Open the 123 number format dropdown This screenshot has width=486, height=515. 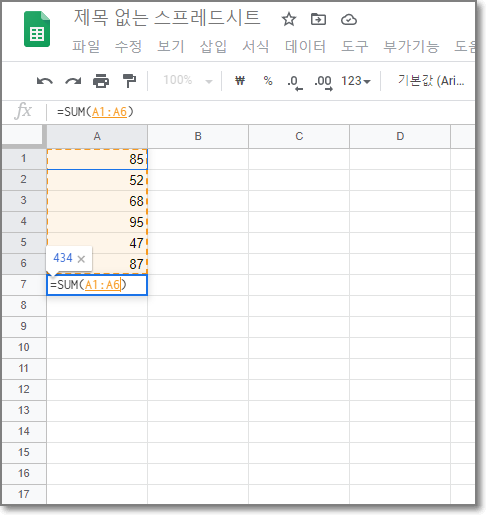point(356,81)
